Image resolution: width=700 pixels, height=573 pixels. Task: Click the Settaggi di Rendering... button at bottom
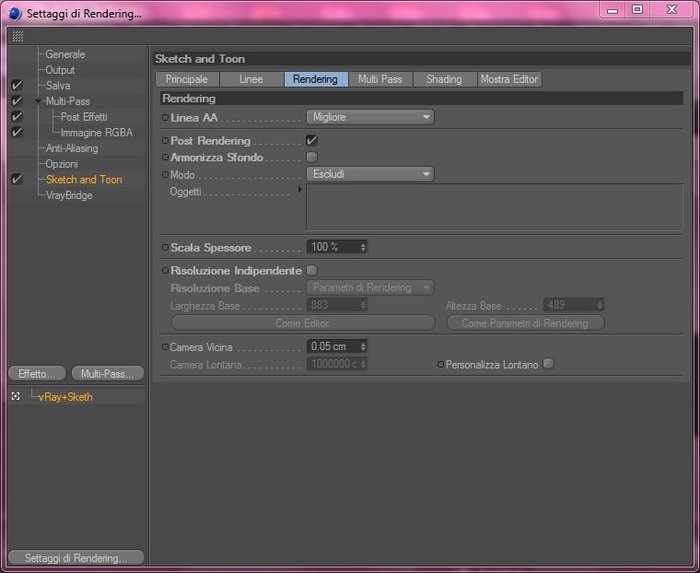click(76, 558)
